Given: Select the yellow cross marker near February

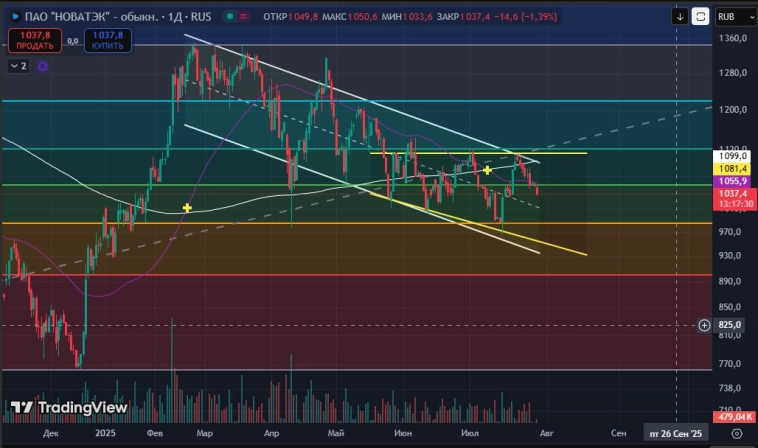Looking at the screenshot, I should tap(187, 208).
